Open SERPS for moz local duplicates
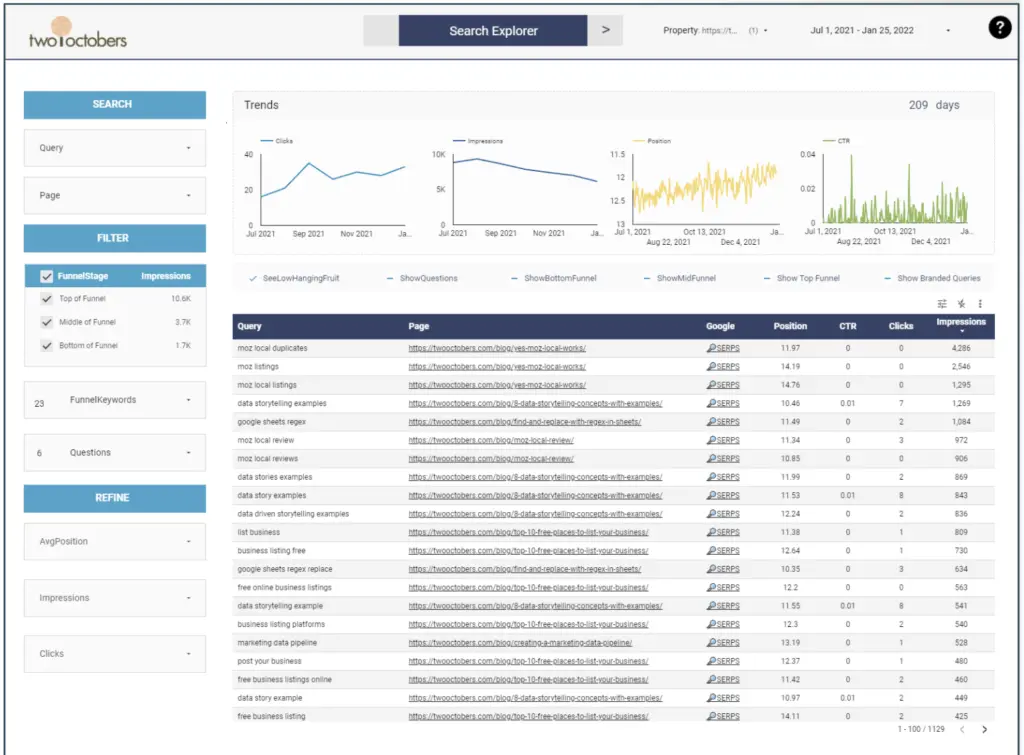Image resolution: width=1024 pixels, height=755 pixels. [723, 348]
